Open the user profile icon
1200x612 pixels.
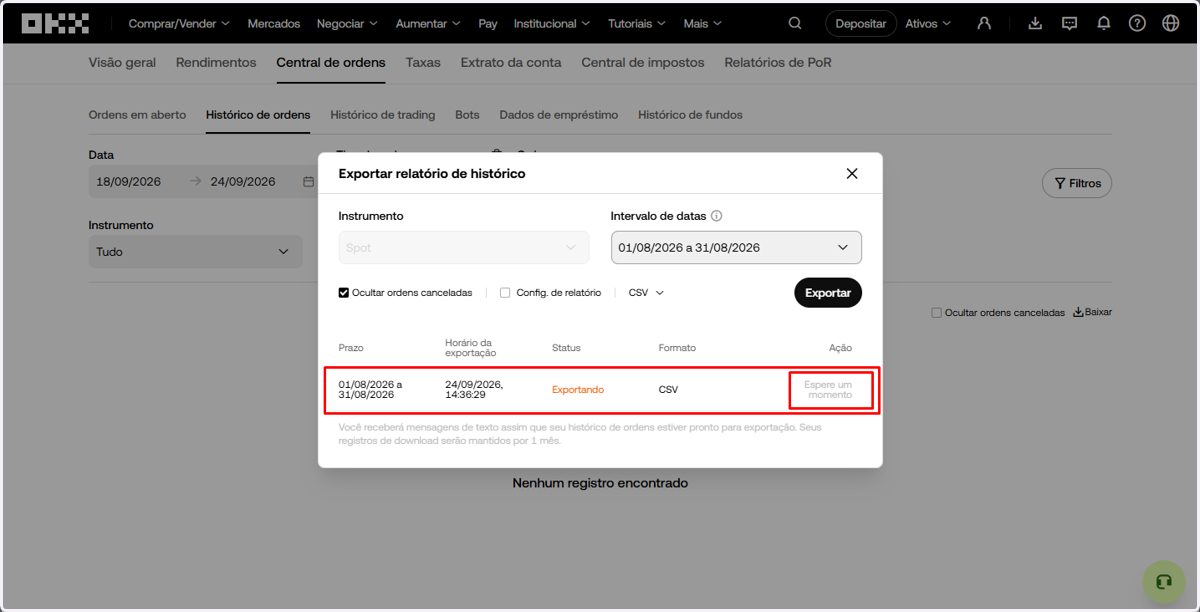point(984,23)
